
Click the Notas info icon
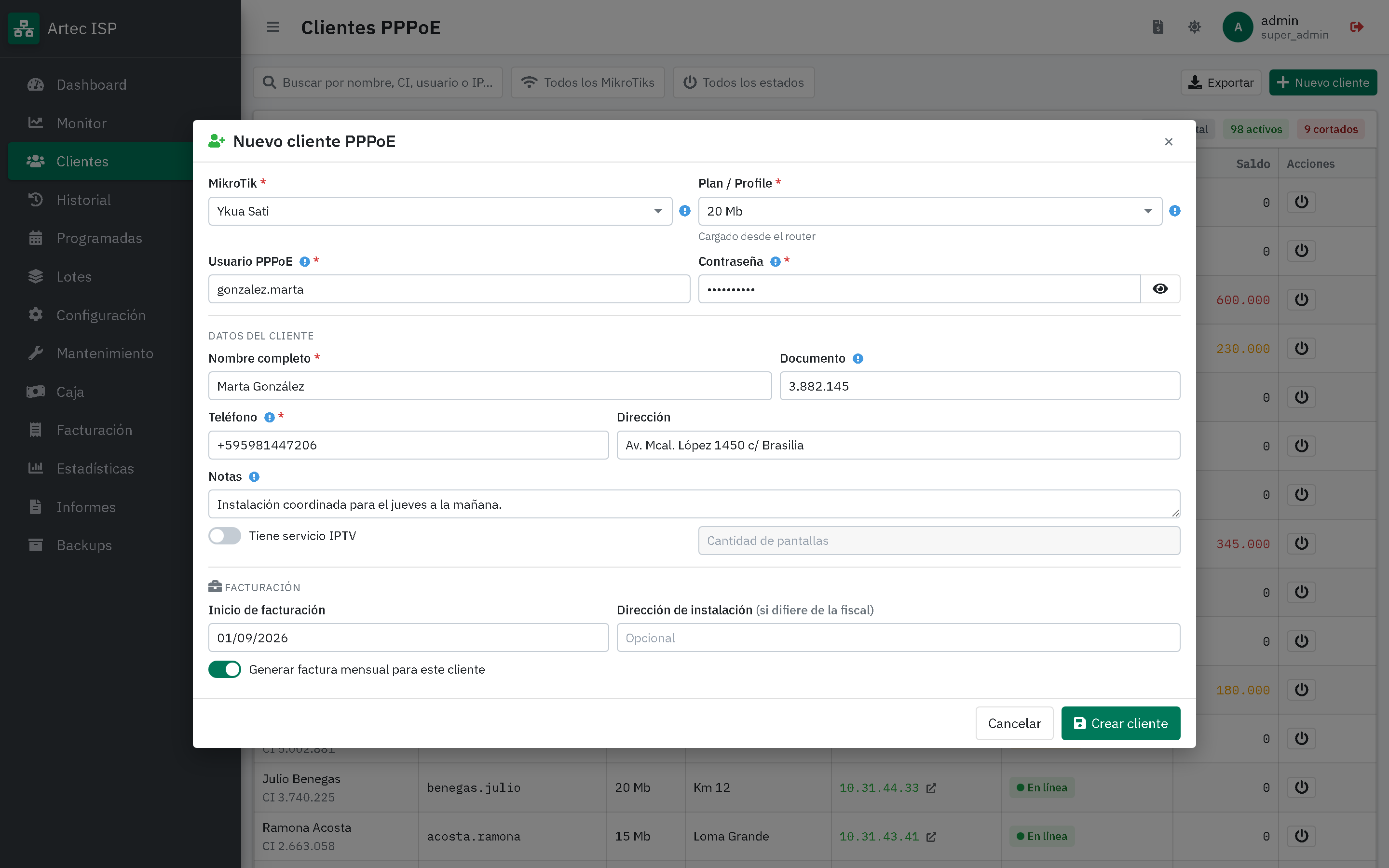pos(254,477)
